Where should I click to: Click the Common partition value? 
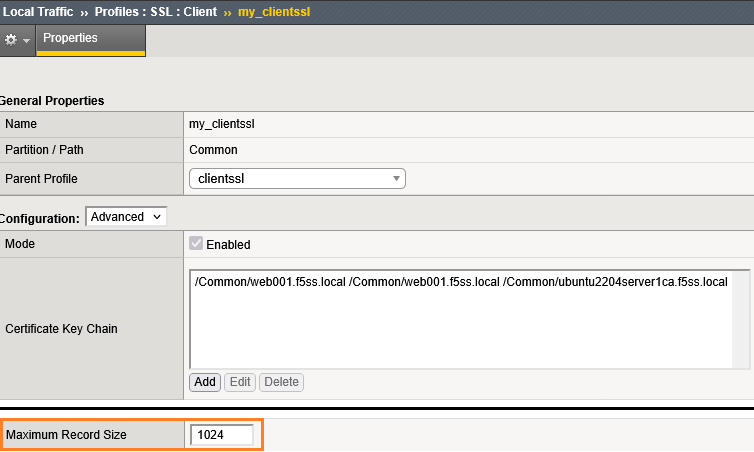pyautogui.click(x=213, y=150)
